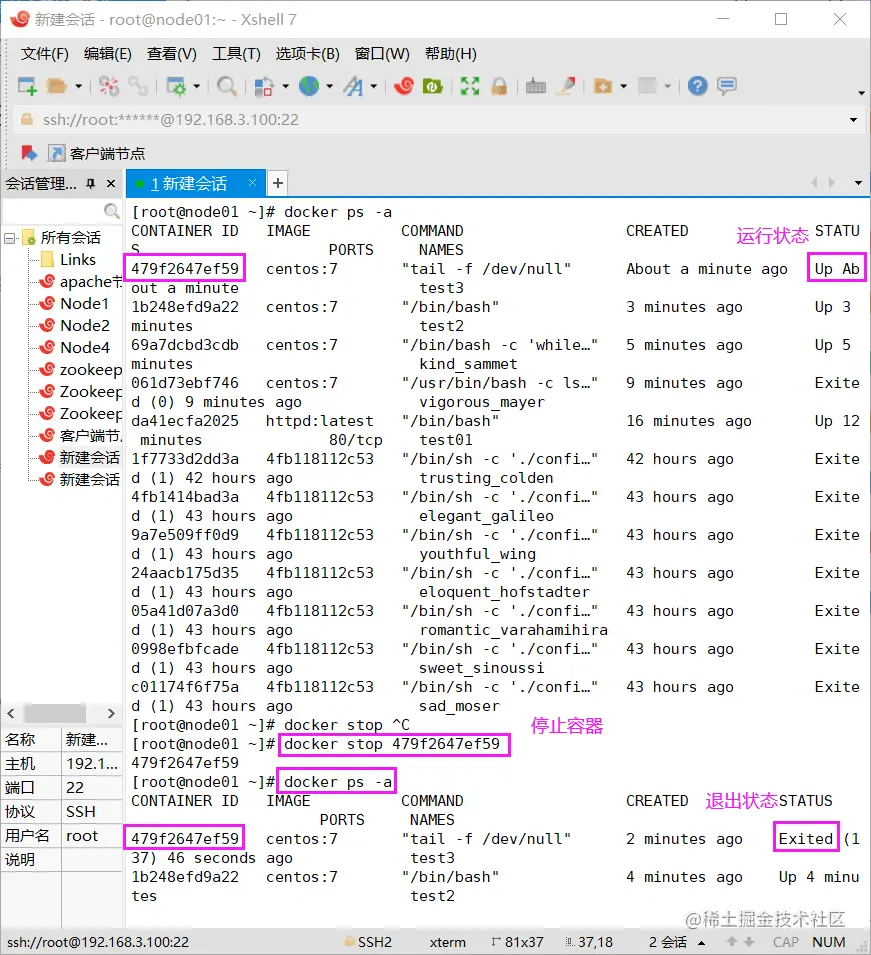The image size is (871, 955).
Task: Close the session manager panel
Action: tap(110, 184)
